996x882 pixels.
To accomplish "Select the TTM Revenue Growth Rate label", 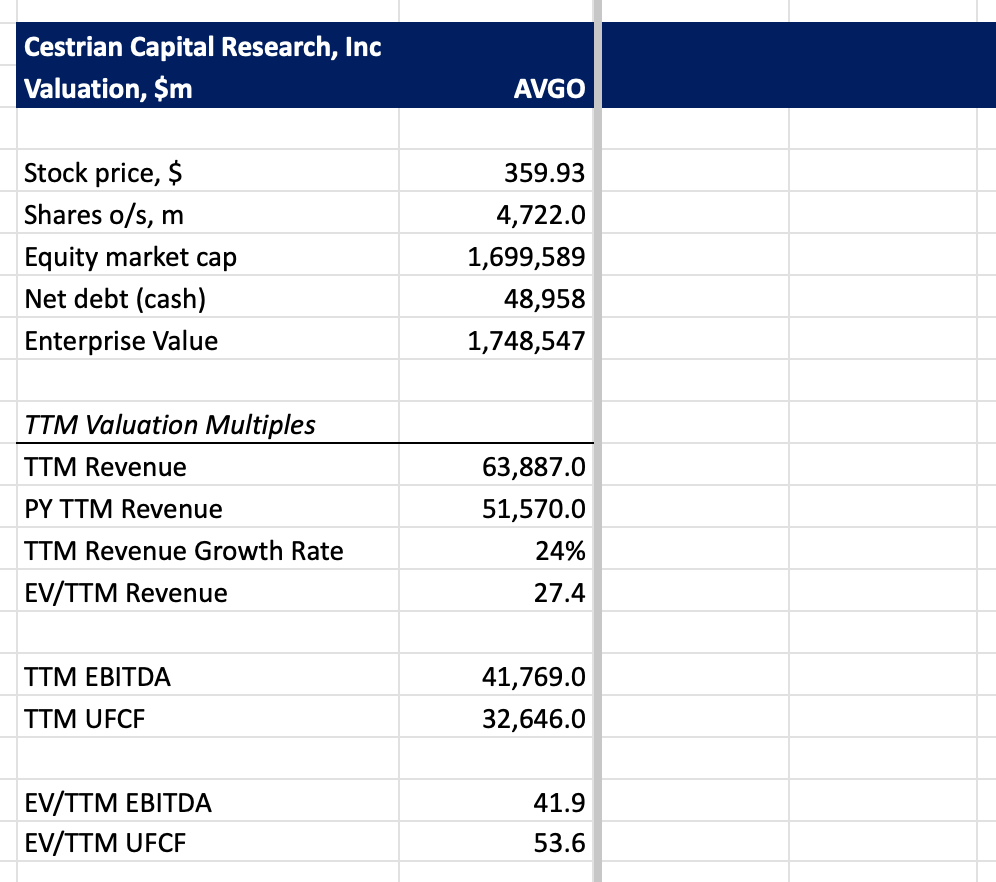I will coord(184,551).
